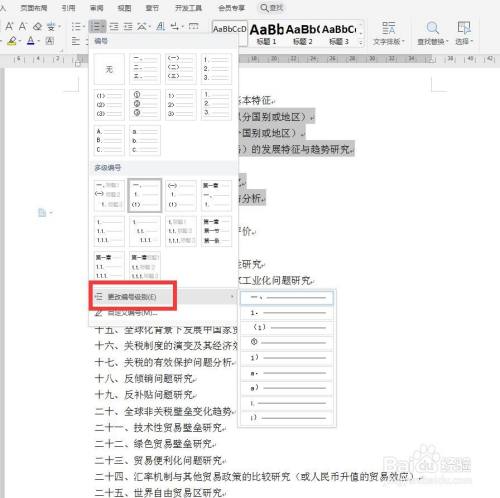Image resolution: width=500 pixels, height=498 pixels.
Task: Open the 视图 ribbon tab
Action: coord(124,8)
